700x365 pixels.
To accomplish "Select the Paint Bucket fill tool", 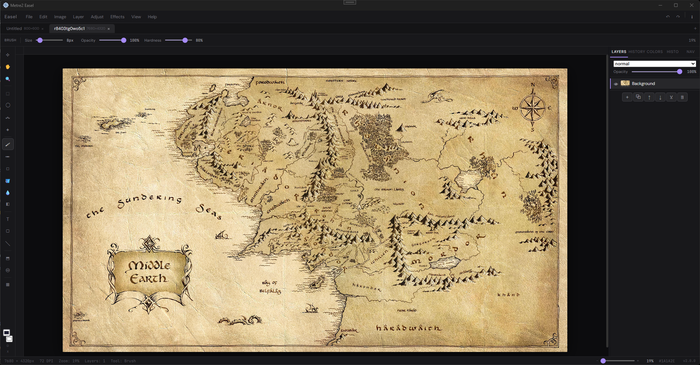I will 8,181.
